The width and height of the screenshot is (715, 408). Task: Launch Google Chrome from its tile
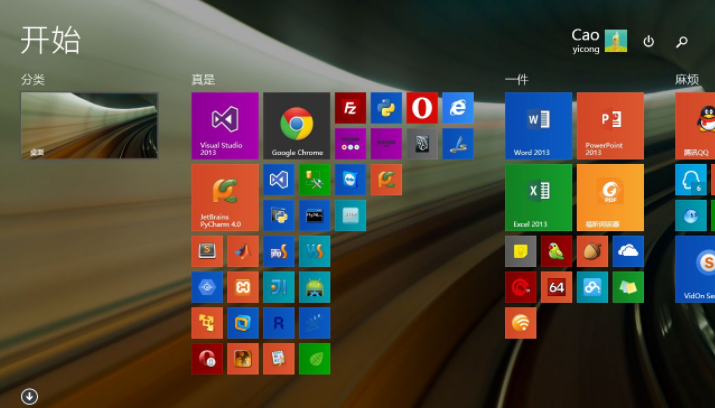click(296, 126)
